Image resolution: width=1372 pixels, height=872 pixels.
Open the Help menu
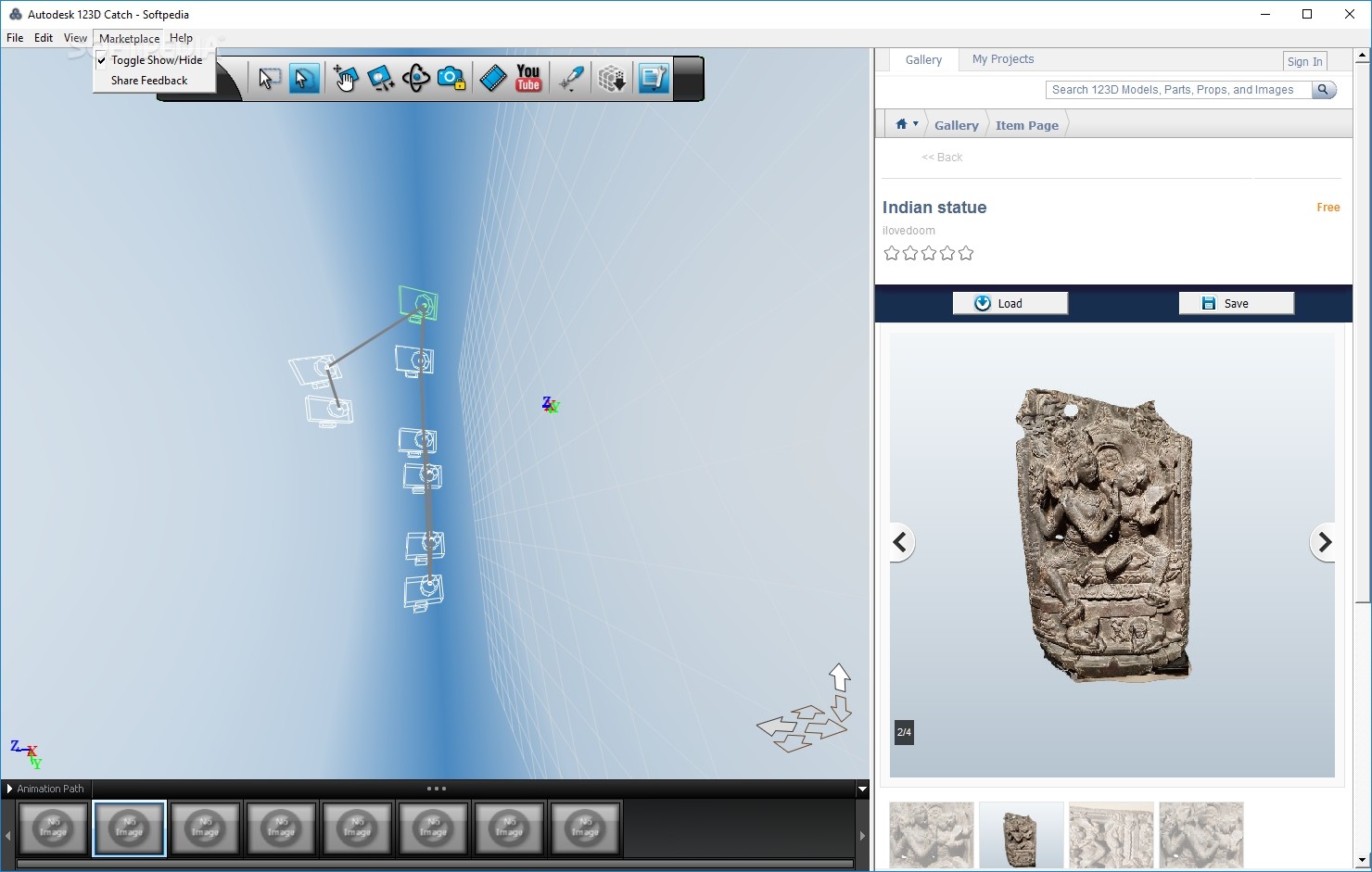pyautogui.click(x=181, y=38)
